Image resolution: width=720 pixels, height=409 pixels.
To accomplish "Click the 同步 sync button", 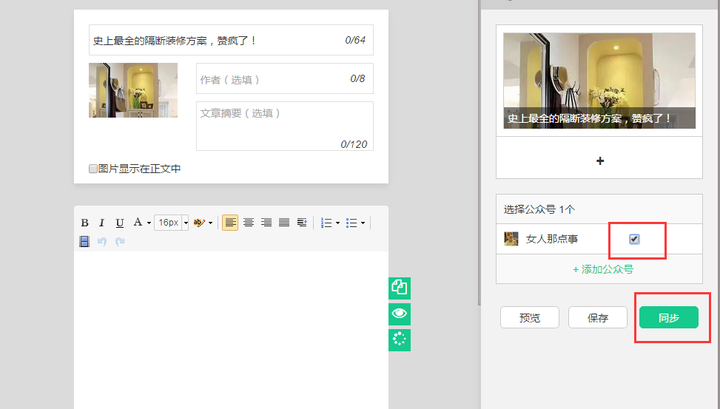I will click(x=669, y=317).
